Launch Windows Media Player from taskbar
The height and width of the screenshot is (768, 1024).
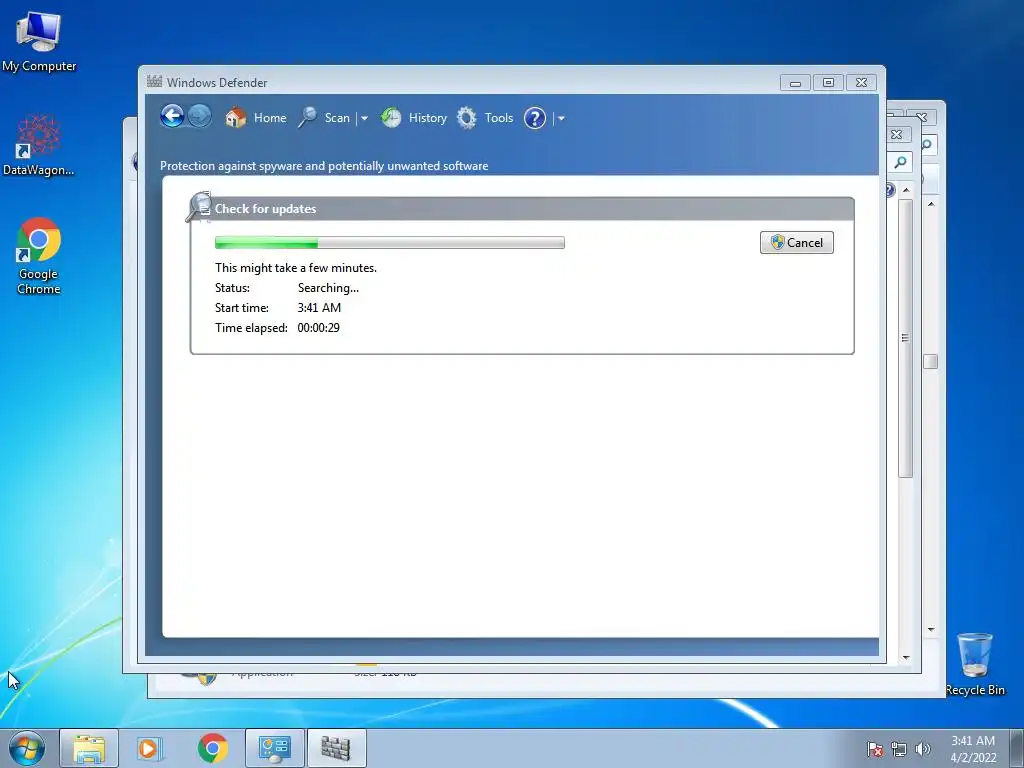(x=149, y=748)
